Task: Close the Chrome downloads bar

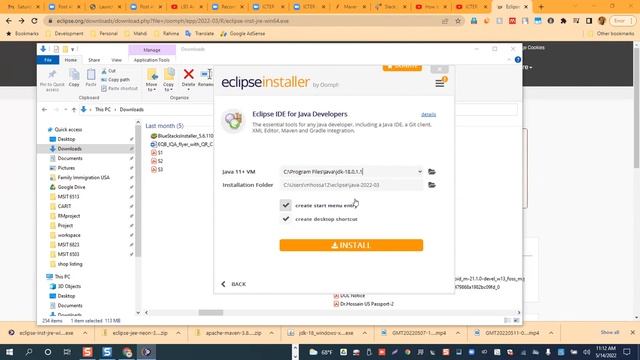Action: pyautogui.click(x=633, y=333)
